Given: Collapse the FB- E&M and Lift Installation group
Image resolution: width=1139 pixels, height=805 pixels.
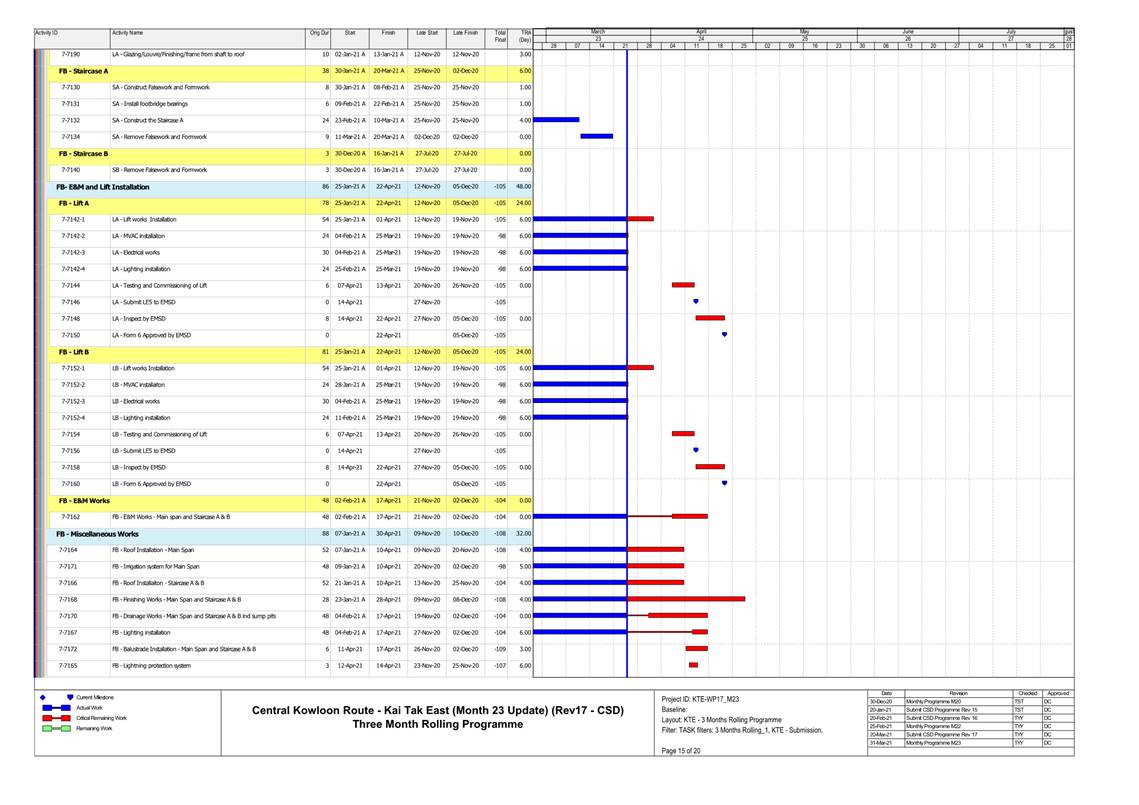Looking at the screenshot, I should tap(102, 187).
